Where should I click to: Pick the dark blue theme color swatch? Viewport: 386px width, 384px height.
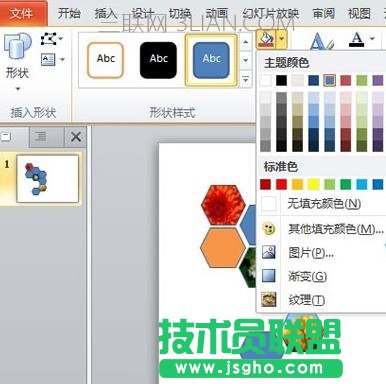313,80
